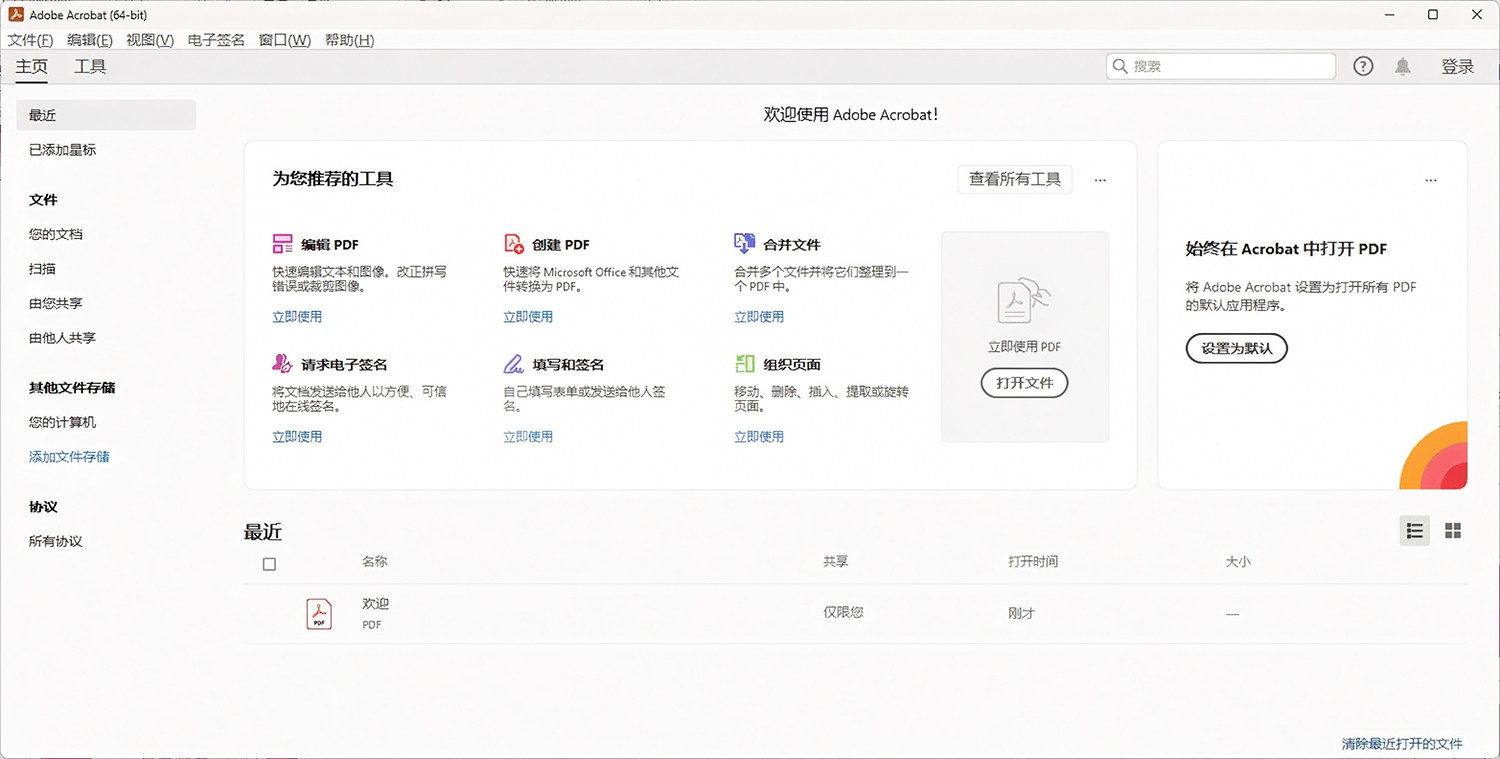Click the Create PDF (创建 PDF) icon

click(514, 244)
